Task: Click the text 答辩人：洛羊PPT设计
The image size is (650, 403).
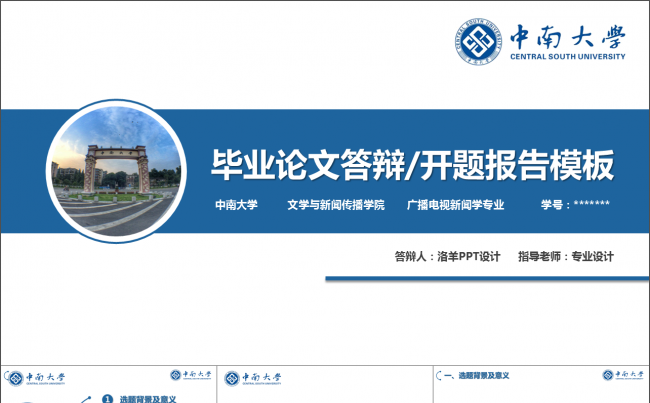Action: 447,257
